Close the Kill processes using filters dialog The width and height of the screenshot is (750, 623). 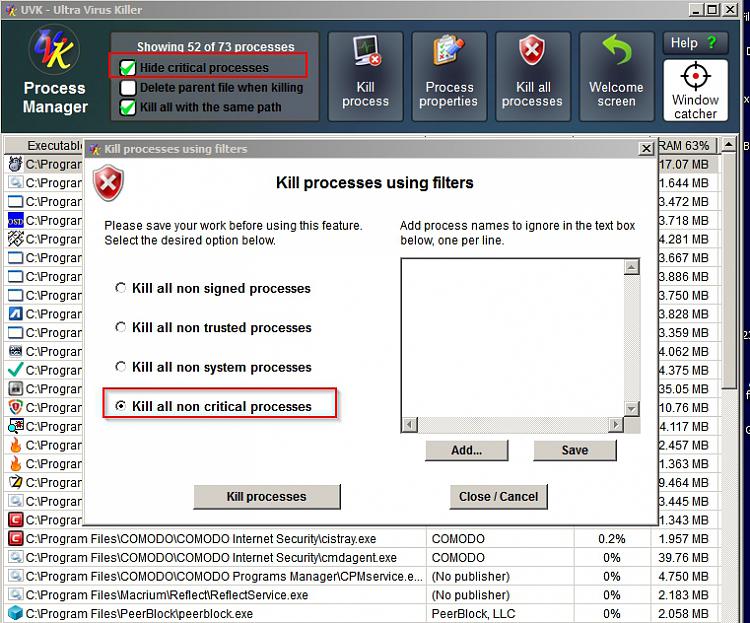click(646, 149)
